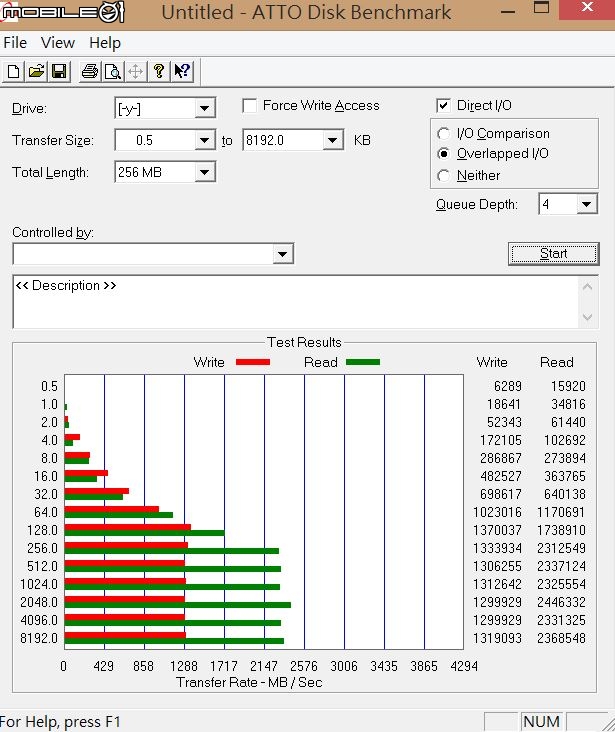615x732 pixels.
Task: Click the Save floppy disk icon
Action: [59, 71]
